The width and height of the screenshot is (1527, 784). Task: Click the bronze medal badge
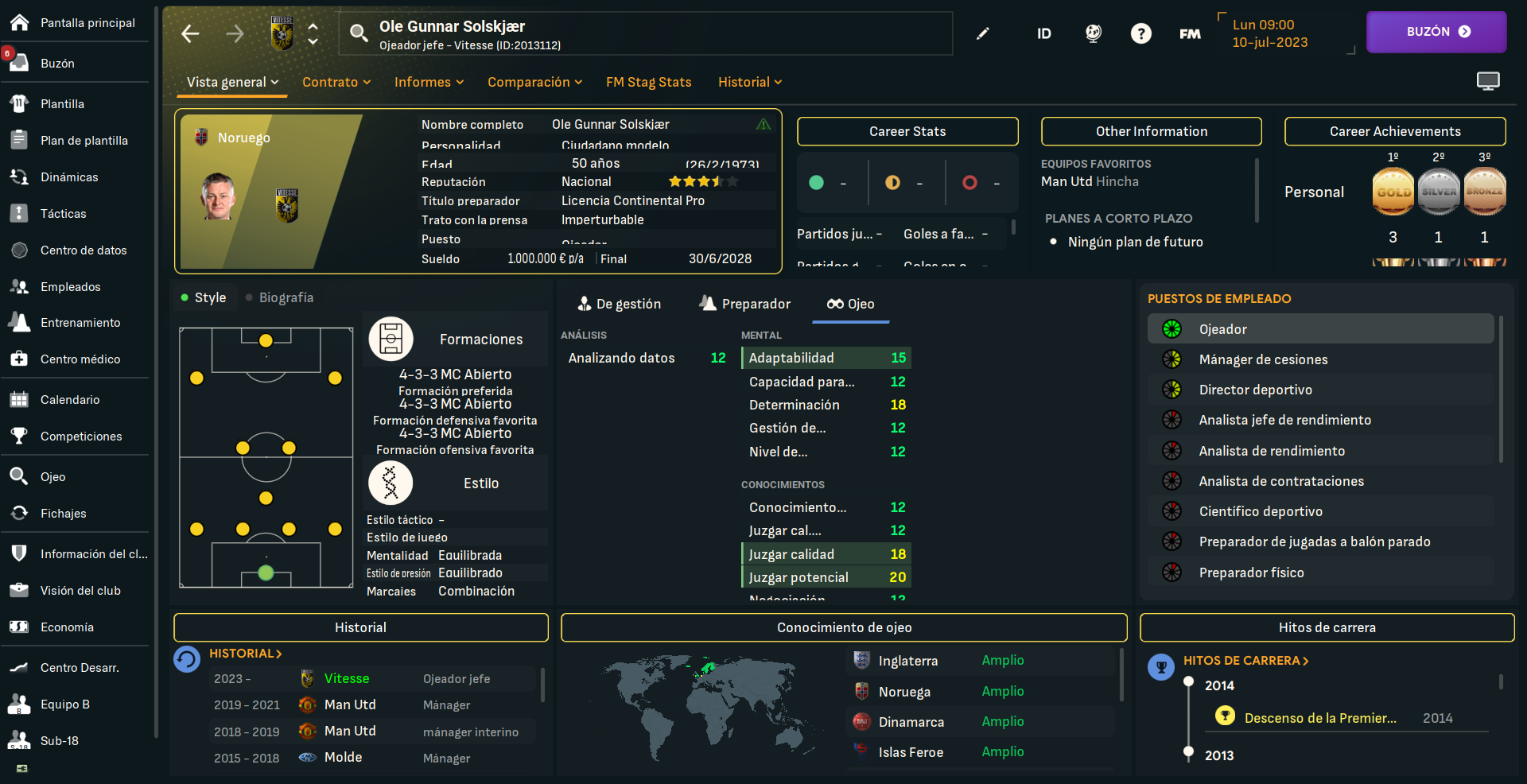click(1485, 192)
